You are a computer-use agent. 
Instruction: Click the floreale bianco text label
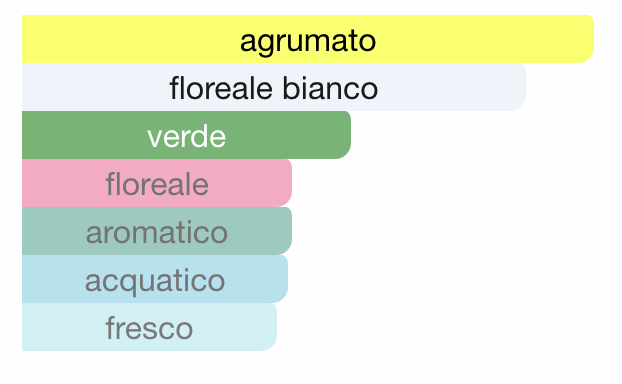(x=274, y=88)
